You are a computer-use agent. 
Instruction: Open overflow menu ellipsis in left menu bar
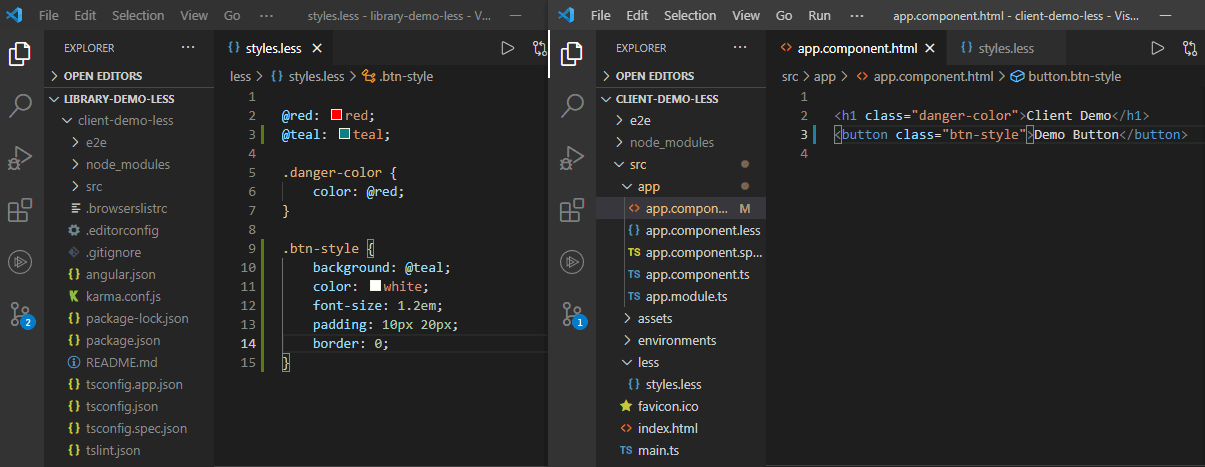click(266, 16)
